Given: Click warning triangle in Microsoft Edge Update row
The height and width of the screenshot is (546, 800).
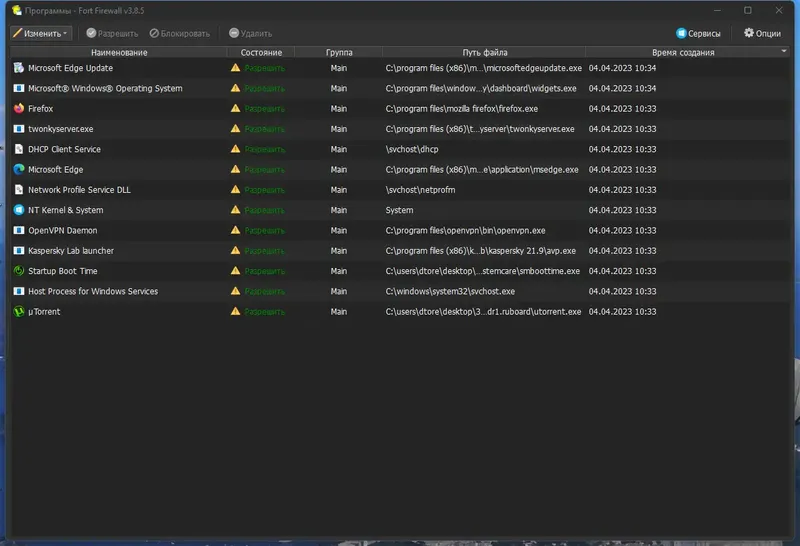Looking at the screenshot, I should 235,67.
